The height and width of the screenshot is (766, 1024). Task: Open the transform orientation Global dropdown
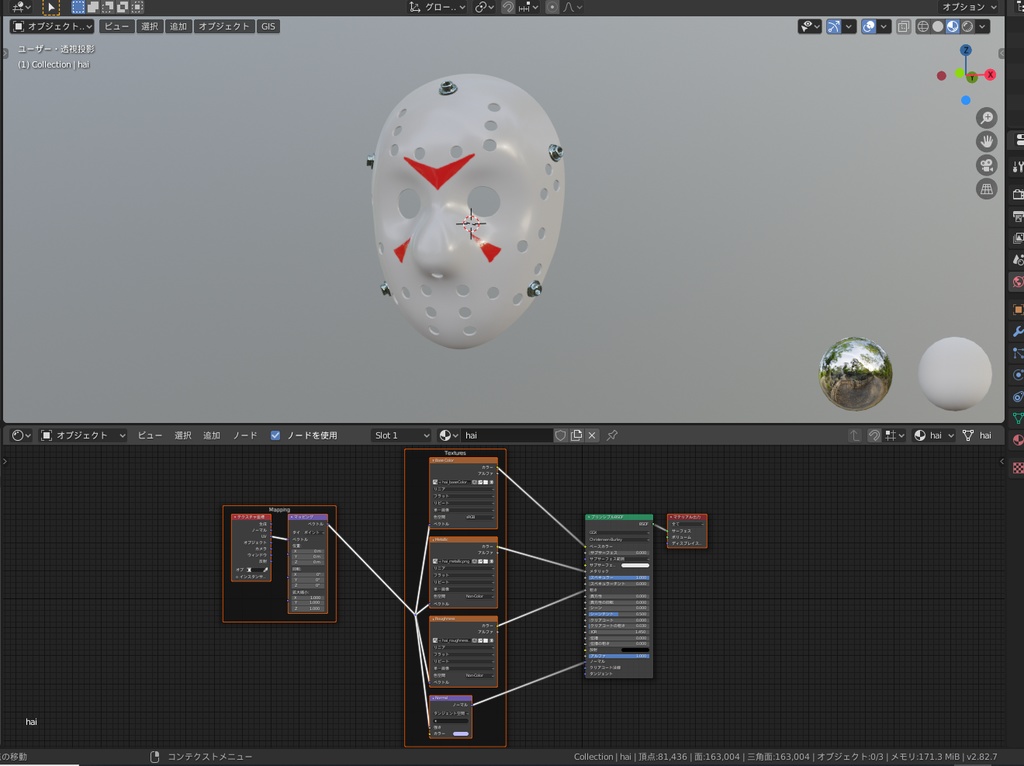point(438,7)
